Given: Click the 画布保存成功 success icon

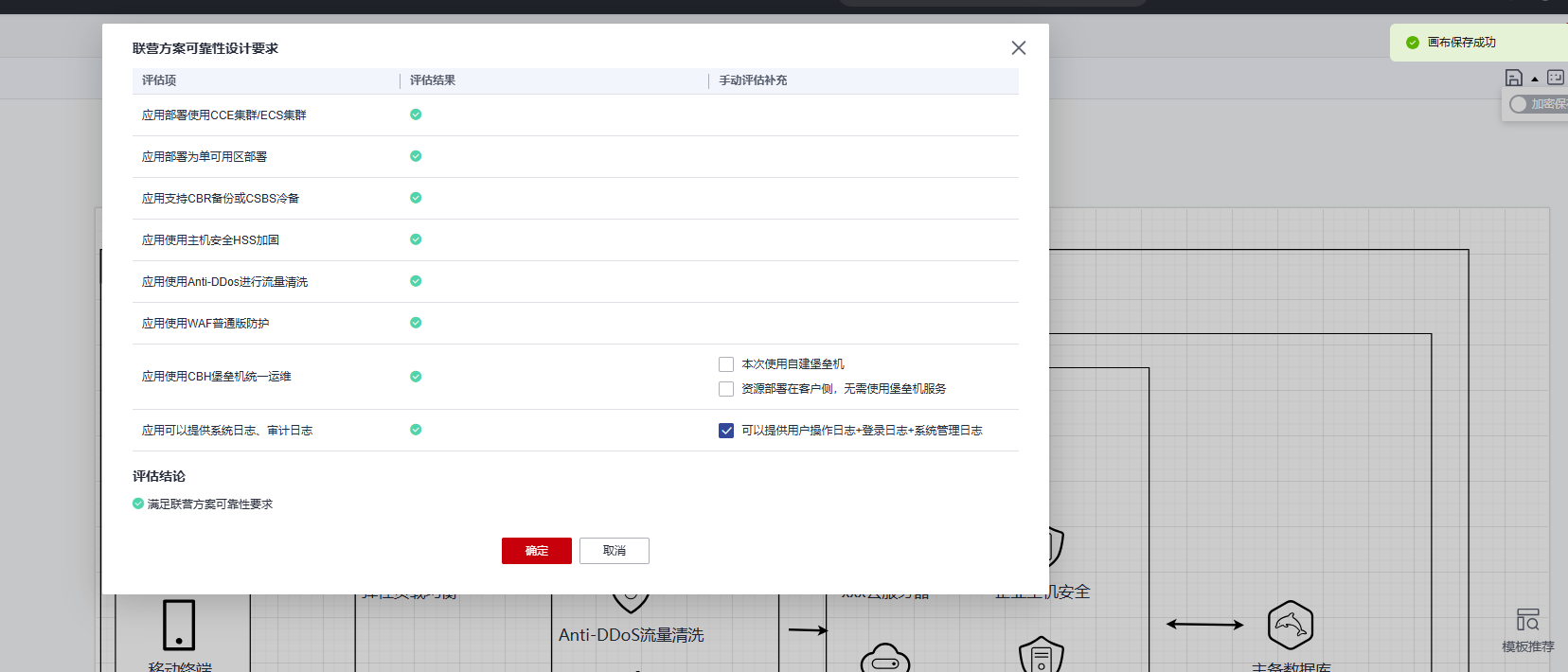Looking at the screenshot, I should (x=1413, y=43).
